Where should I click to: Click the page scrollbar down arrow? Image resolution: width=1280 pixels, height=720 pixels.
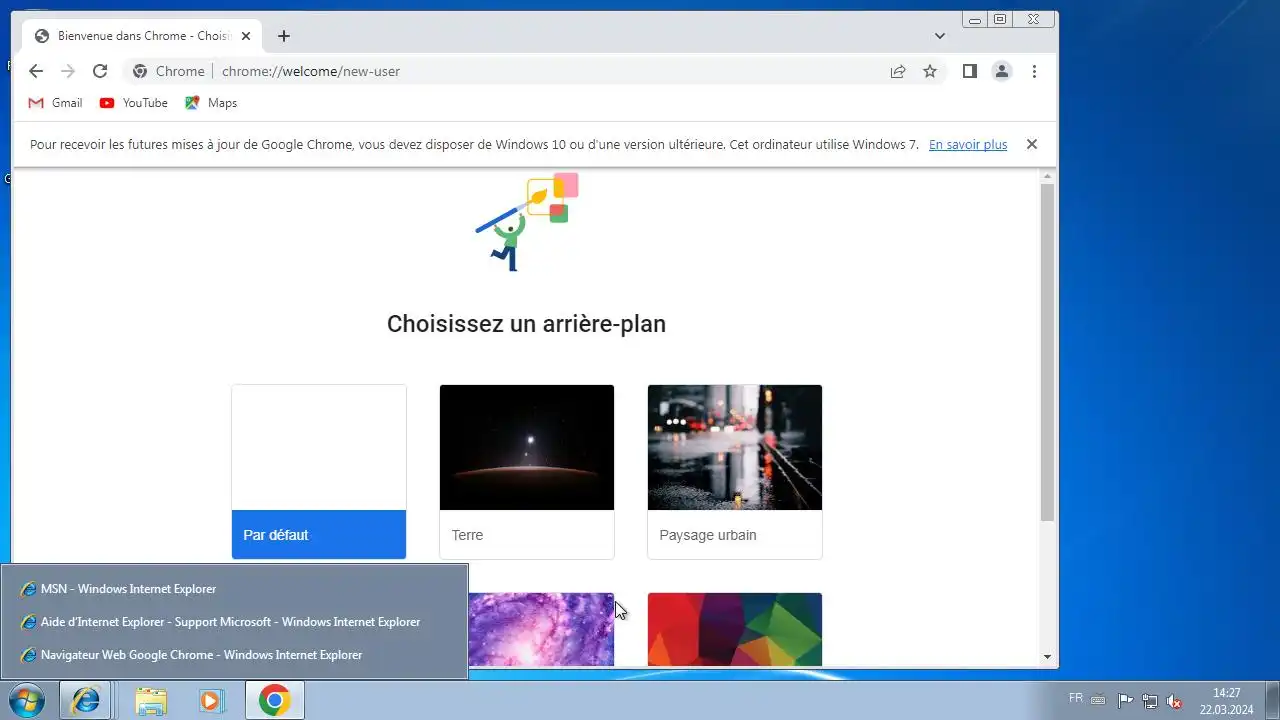(x=1047, y=657)
